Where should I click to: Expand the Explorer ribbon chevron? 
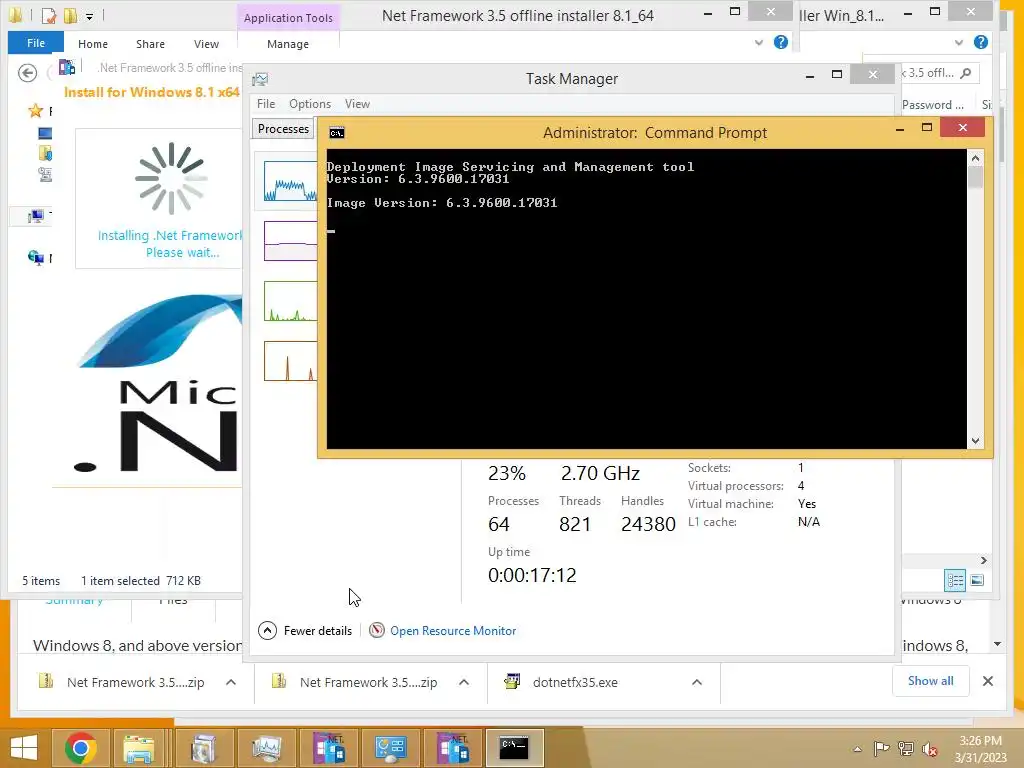click(x=759, y=42)
